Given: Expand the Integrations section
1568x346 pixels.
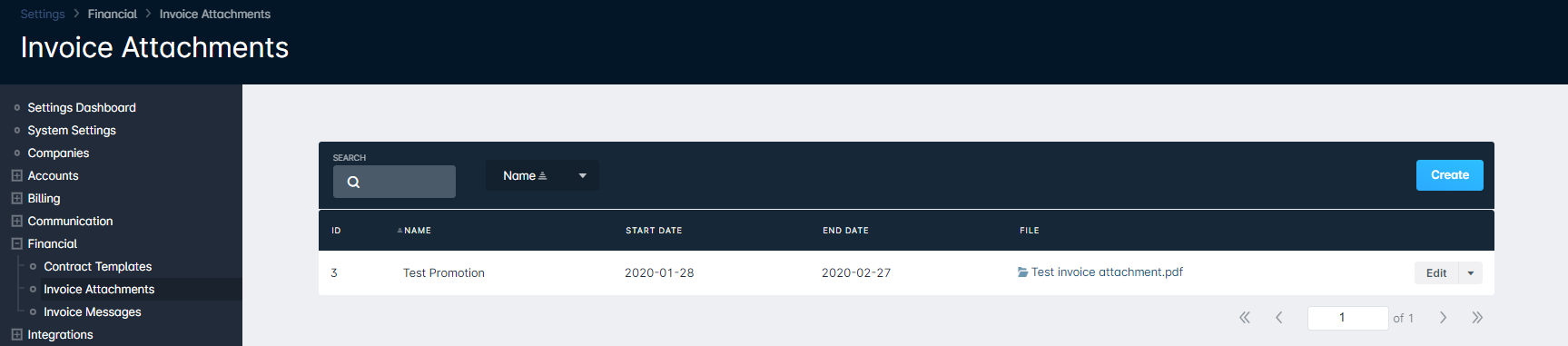Looking at the screenshot, I should point(16,334).
